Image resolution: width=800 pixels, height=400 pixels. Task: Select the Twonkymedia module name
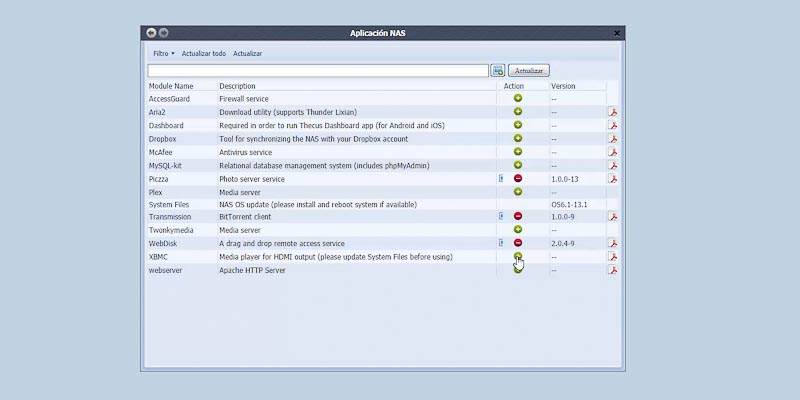tap(171, 230)
